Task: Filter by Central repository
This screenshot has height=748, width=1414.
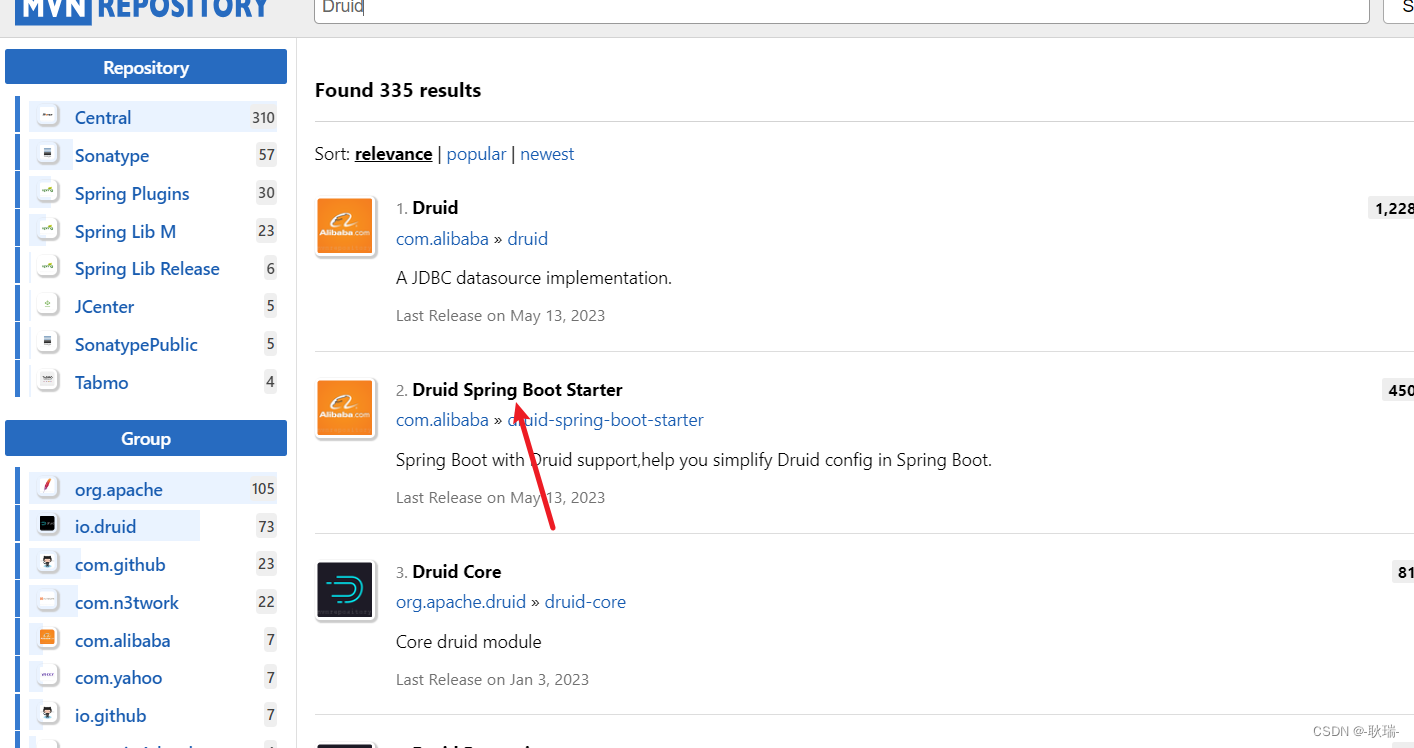Action: (103, 117)
